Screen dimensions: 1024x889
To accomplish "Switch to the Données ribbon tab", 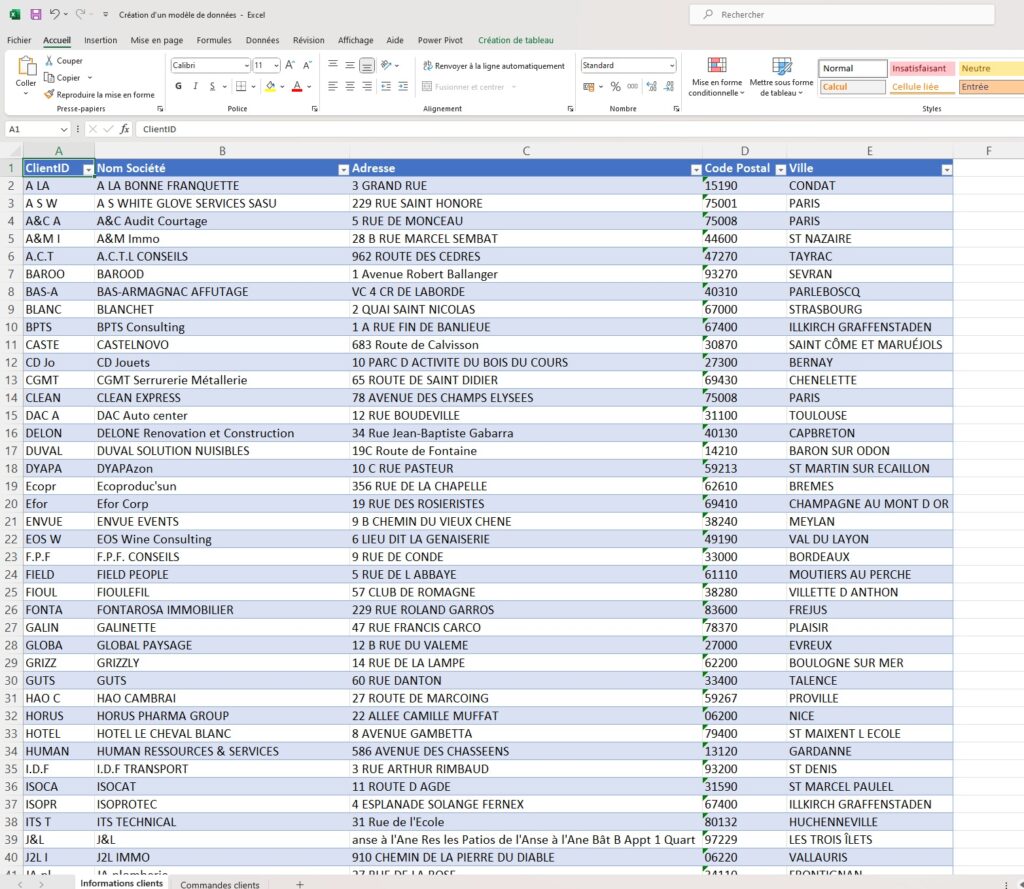I will (x=263, y=40).
